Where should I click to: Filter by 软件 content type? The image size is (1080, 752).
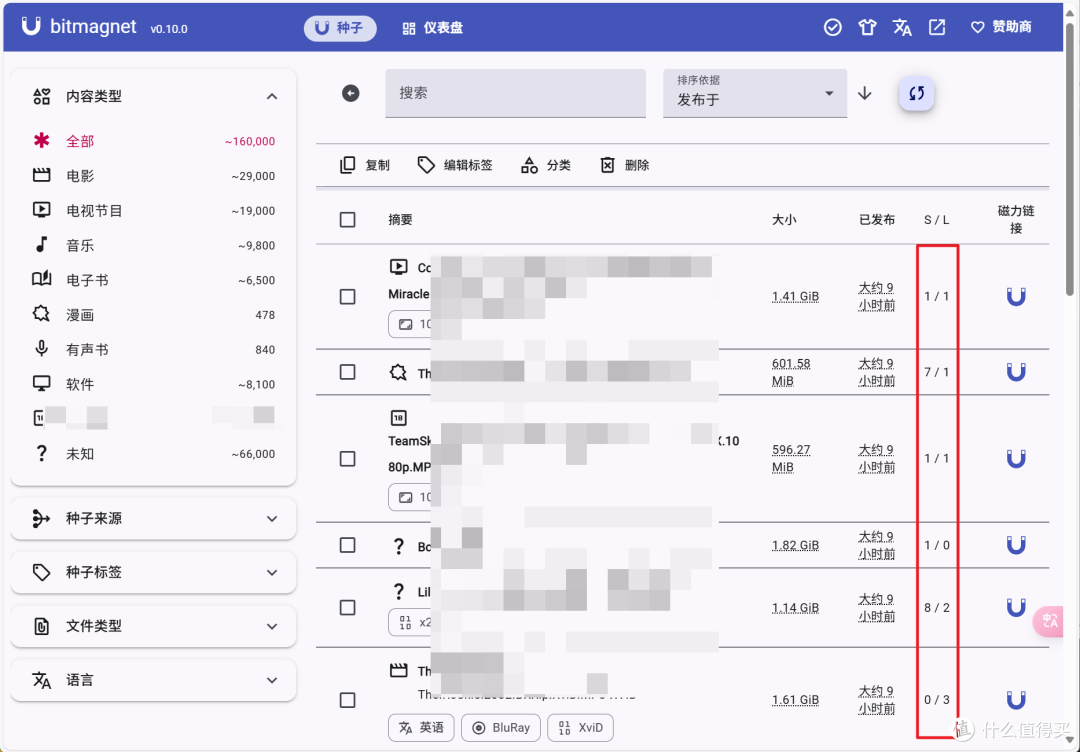[x=154, y=384]
